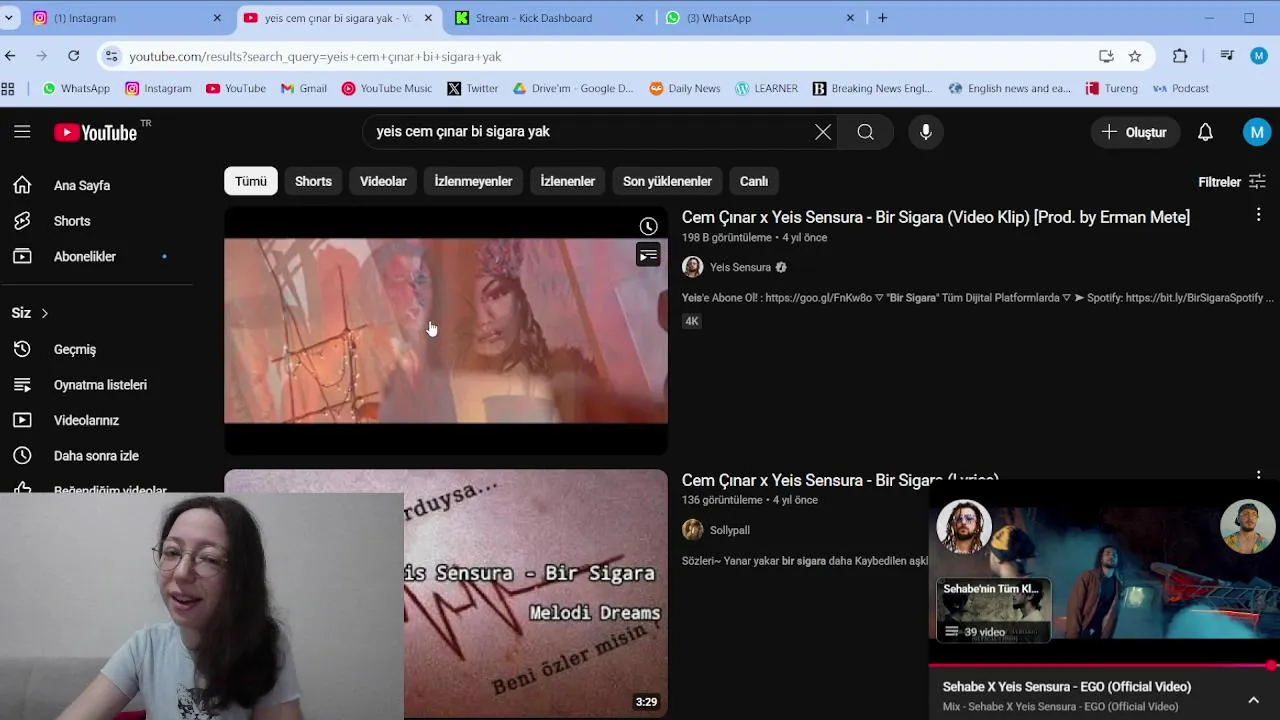Screen dimensions: 1280x720
Task: Click the Sollypall channel avatar
Action: click(692, 530)
